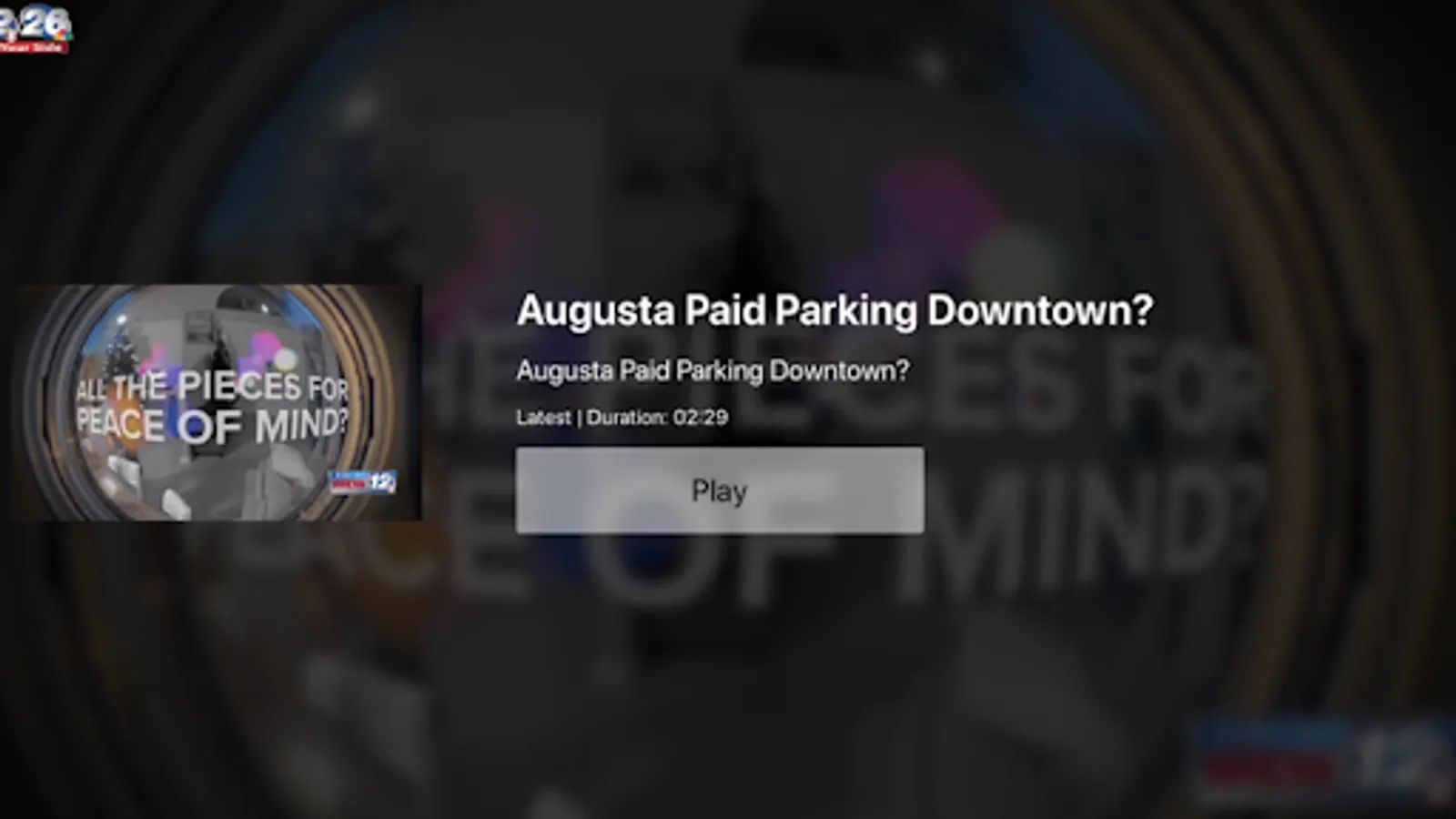Click the Latest category label

[x=543, y=417]
